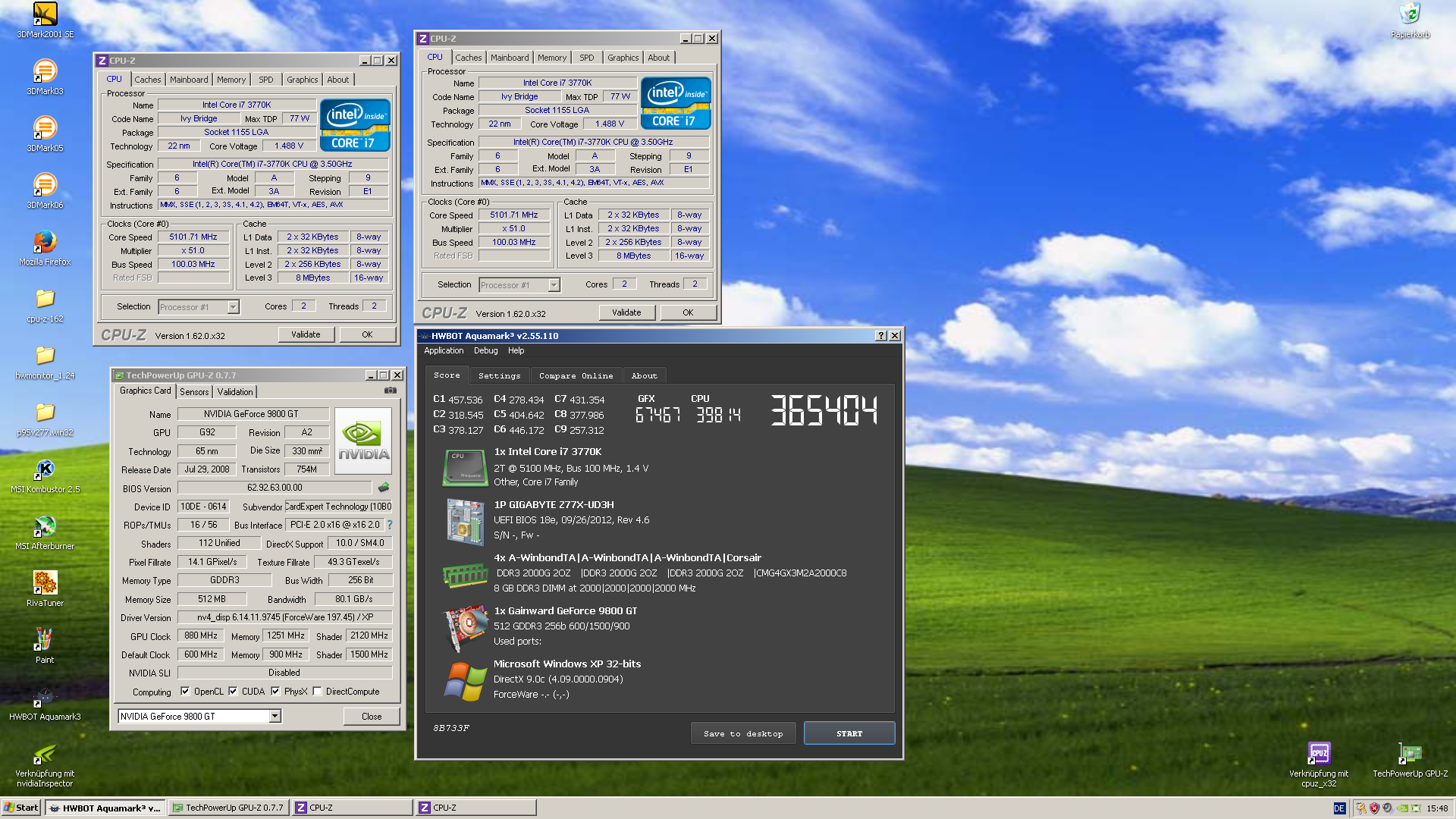This screenshot has height=819, width=1456.
Task: Toggle the PhysX checkbox in GPU-Z
Action: pyautogui.click(x=275, y=691)
